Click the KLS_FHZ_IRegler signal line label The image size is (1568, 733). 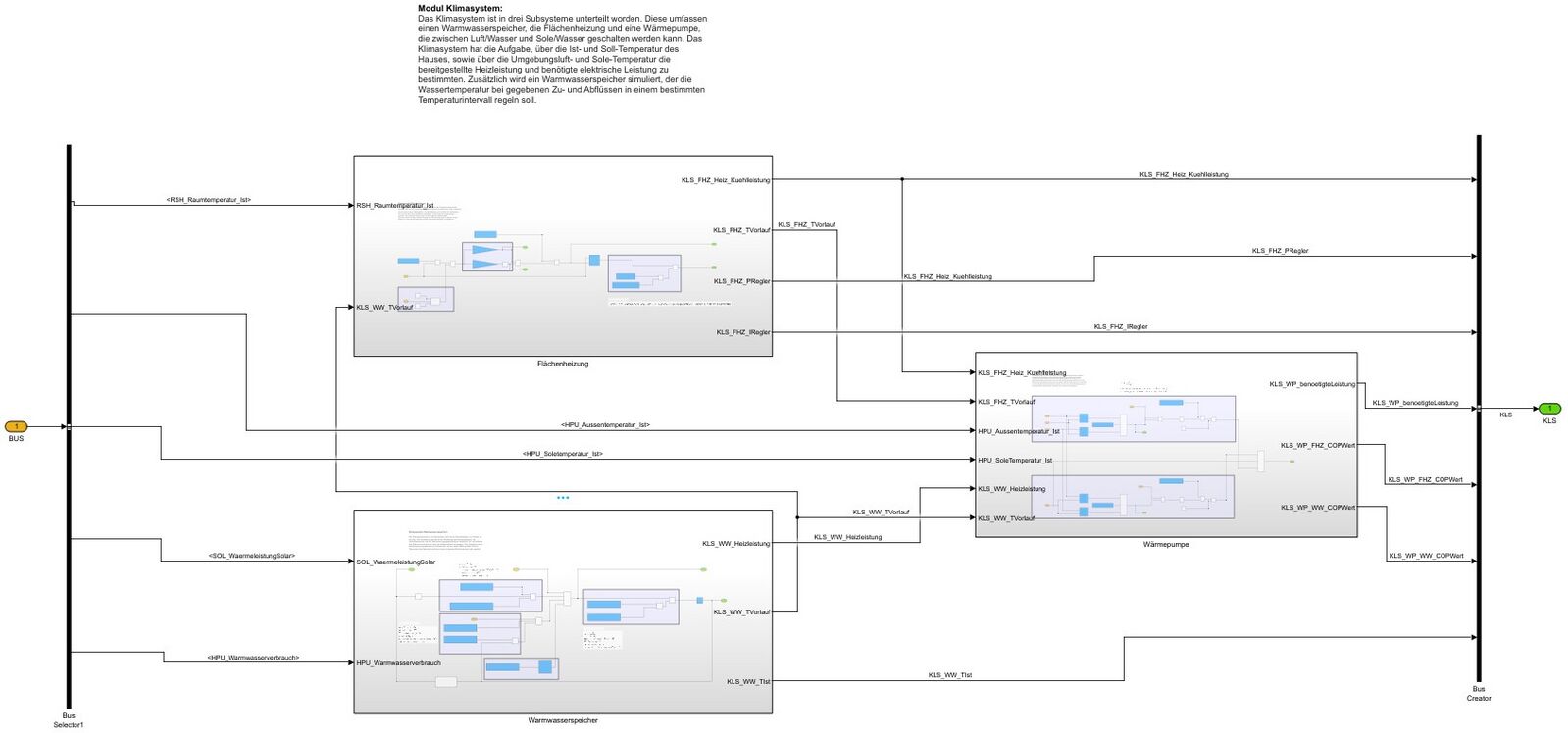[x=1120, y=326]
